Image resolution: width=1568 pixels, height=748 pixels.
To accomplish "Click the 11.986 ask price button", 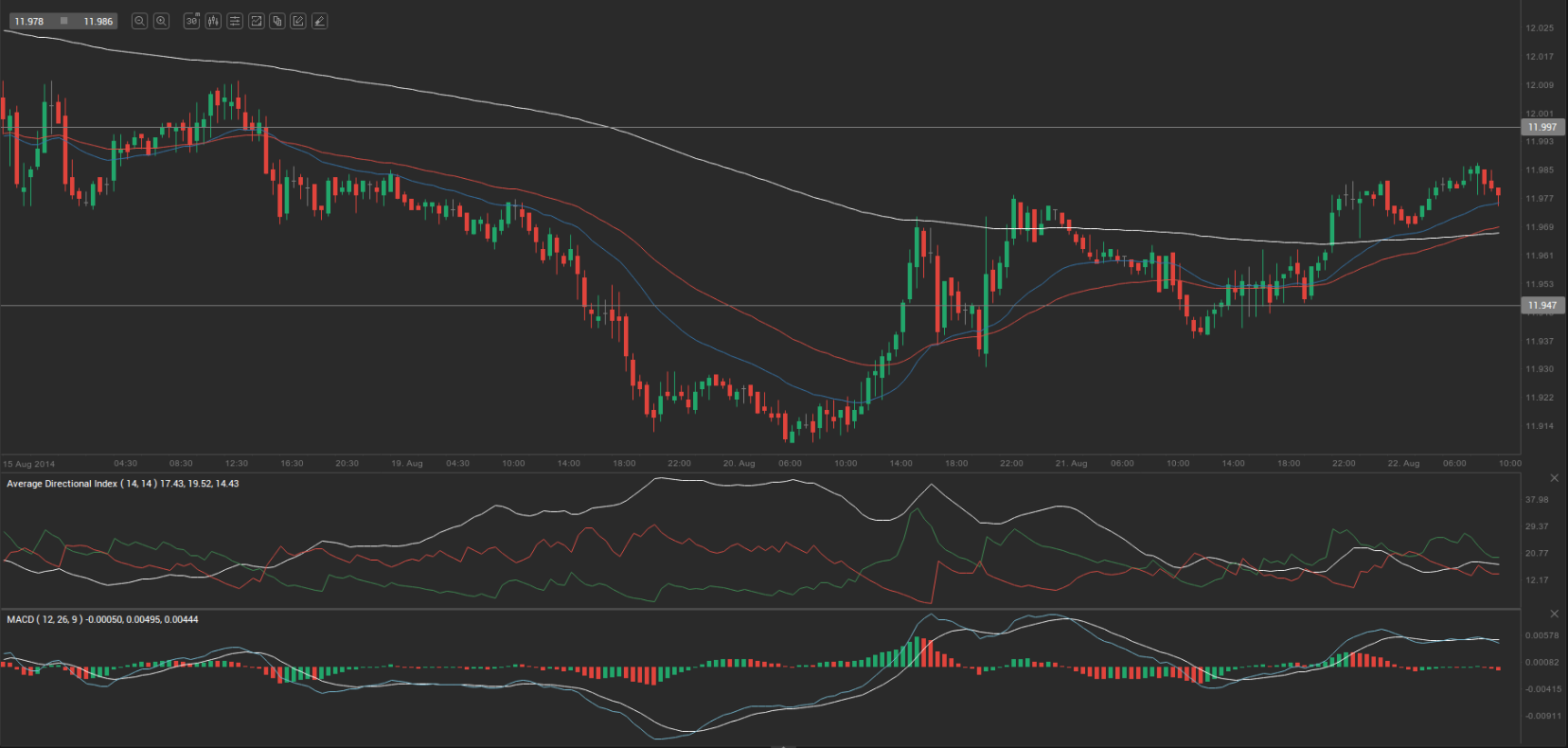I will click(98, 21).
